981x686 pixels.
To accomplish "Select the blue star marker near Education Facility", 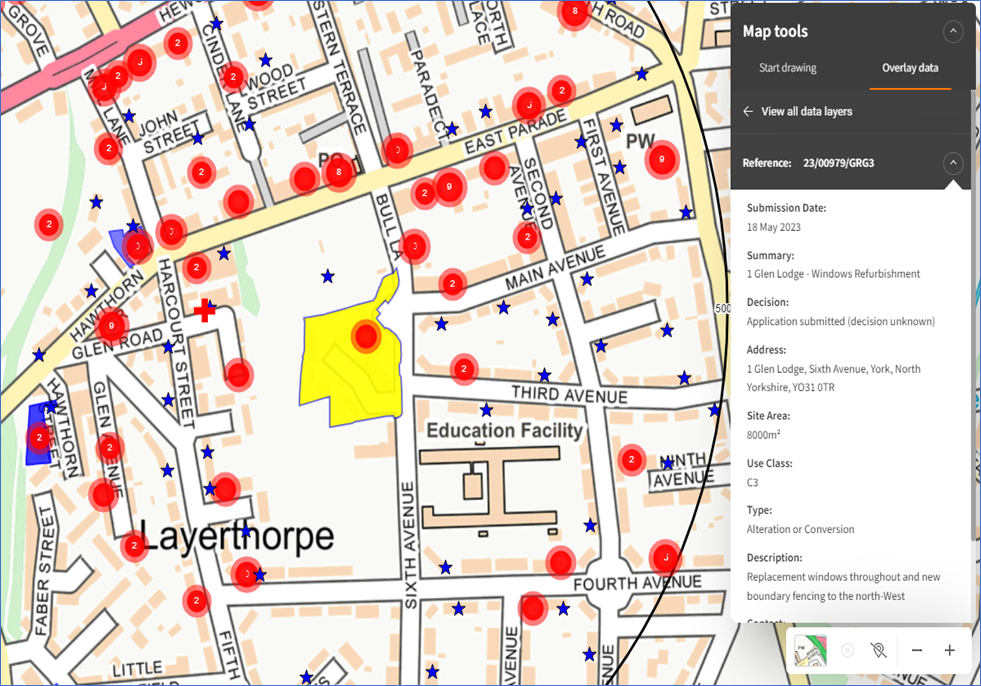I will [x=487, y=409].
